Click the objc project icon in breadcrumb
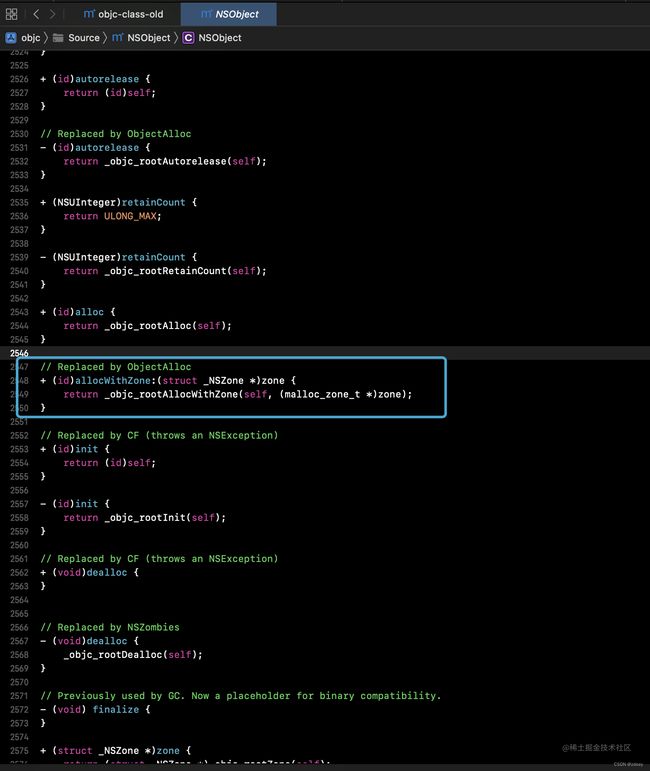Viewport: 650px width, 771px height. click(11, 38)
